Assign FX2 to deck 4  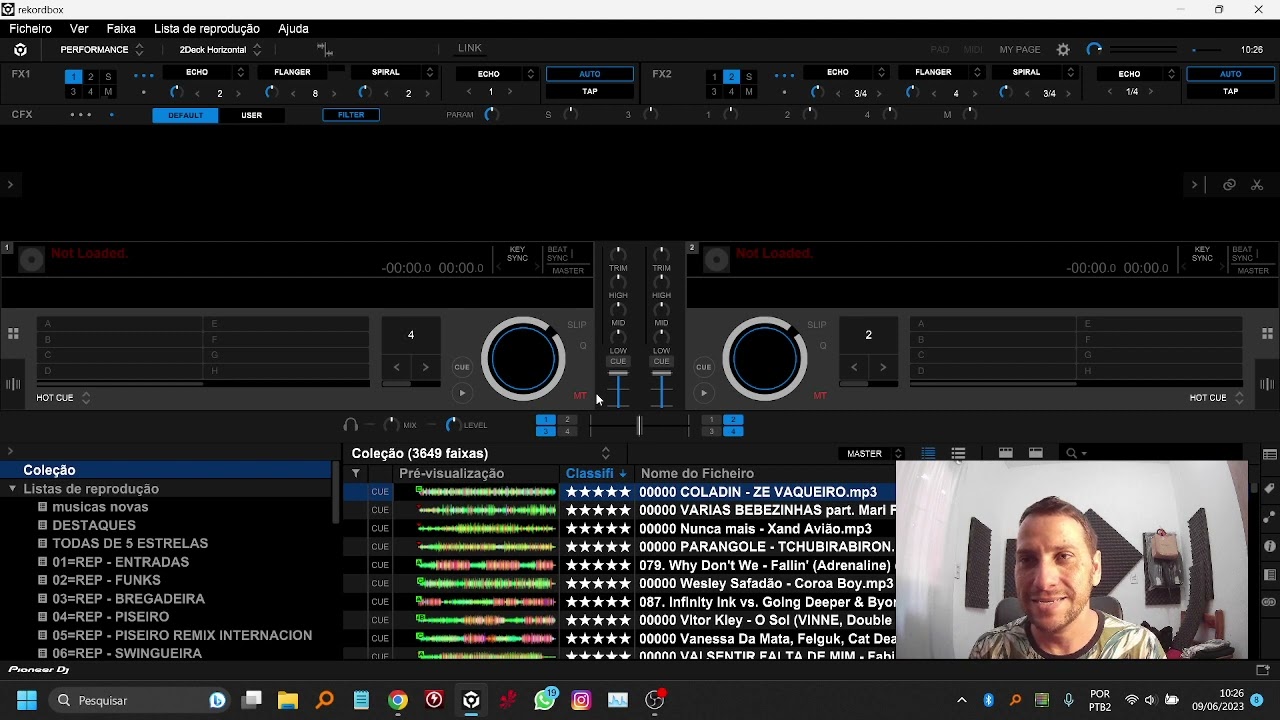[x=731, y=92]
